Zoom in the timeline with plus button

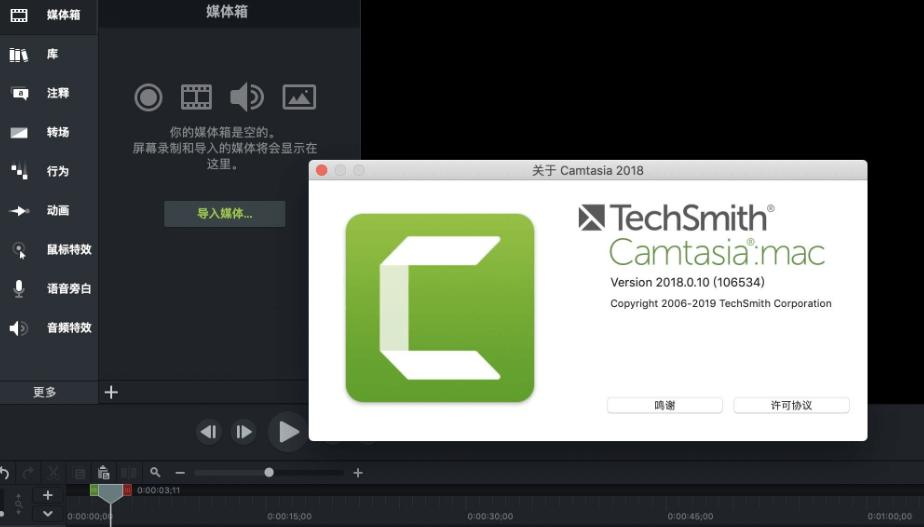(358, 473)
